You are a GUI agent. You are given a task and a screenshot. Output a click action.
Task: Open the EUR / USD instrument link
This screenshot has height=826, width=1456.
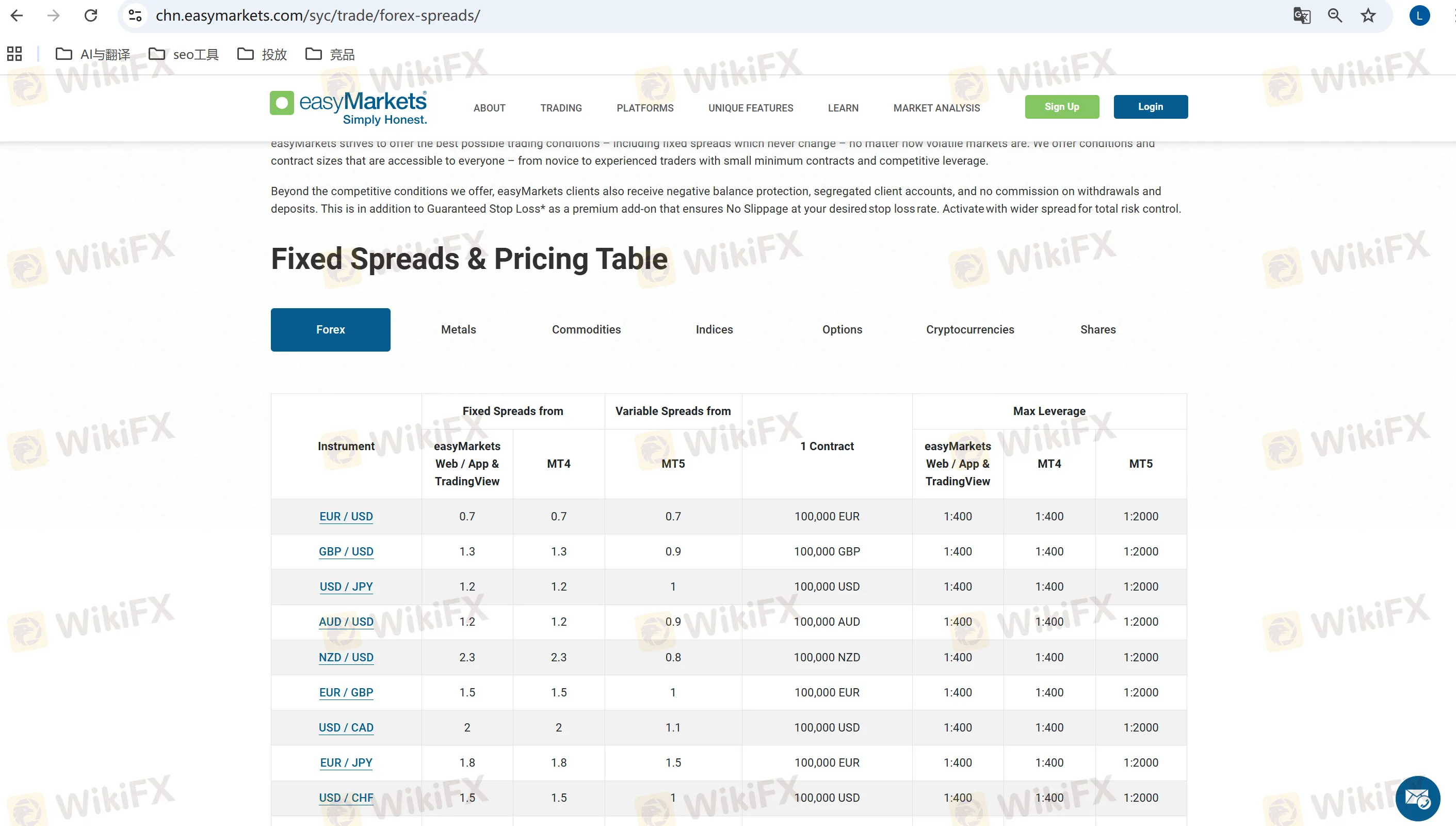(x=346, y=516)
